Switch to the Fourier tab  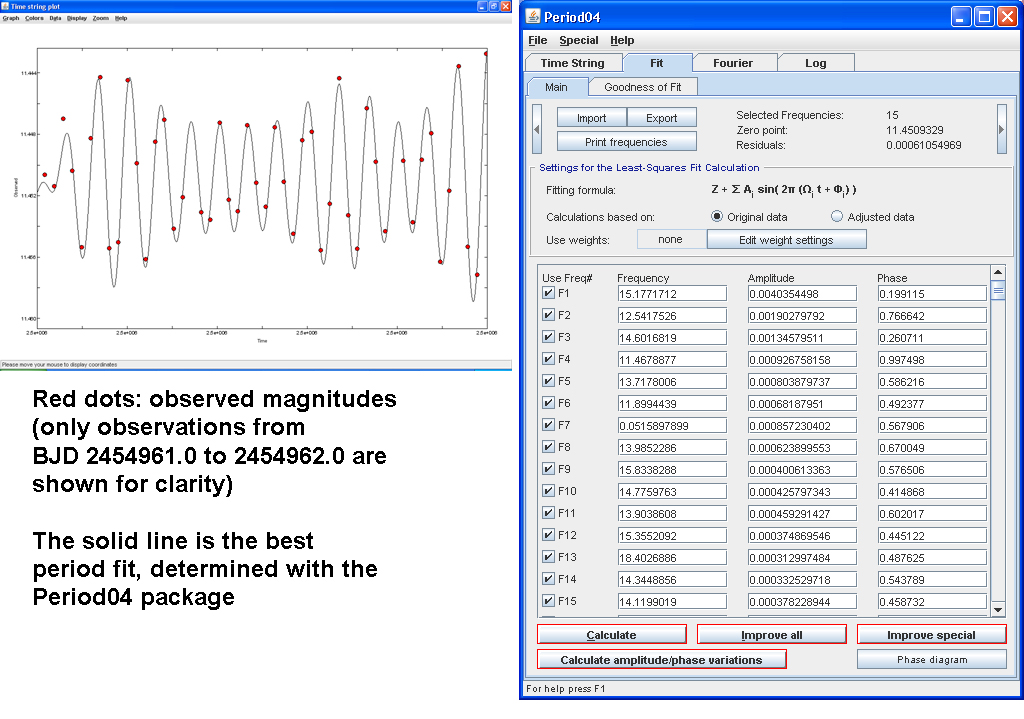(733, 63)
